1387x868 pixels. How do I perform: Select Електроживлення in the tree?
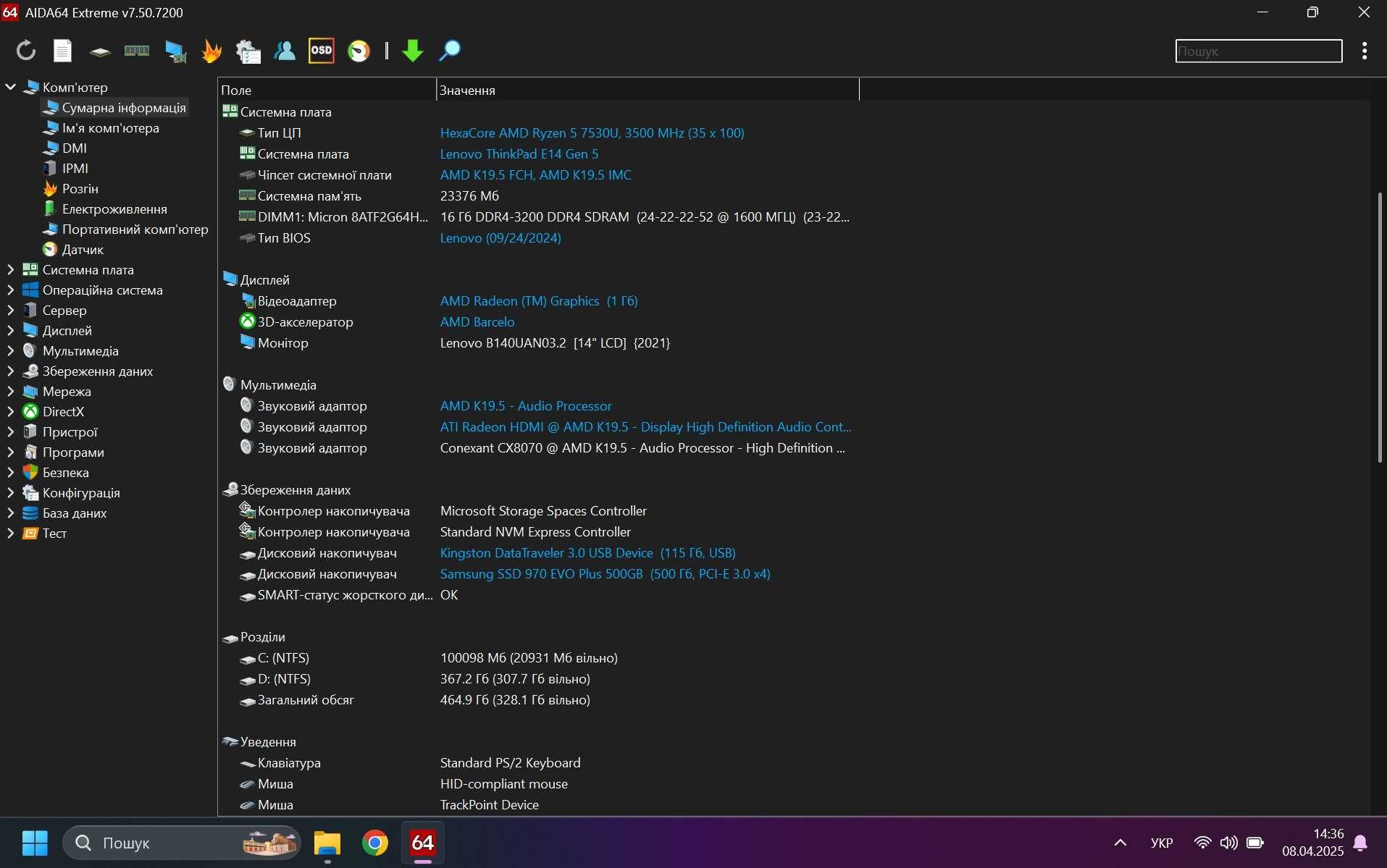pos(114,208)
